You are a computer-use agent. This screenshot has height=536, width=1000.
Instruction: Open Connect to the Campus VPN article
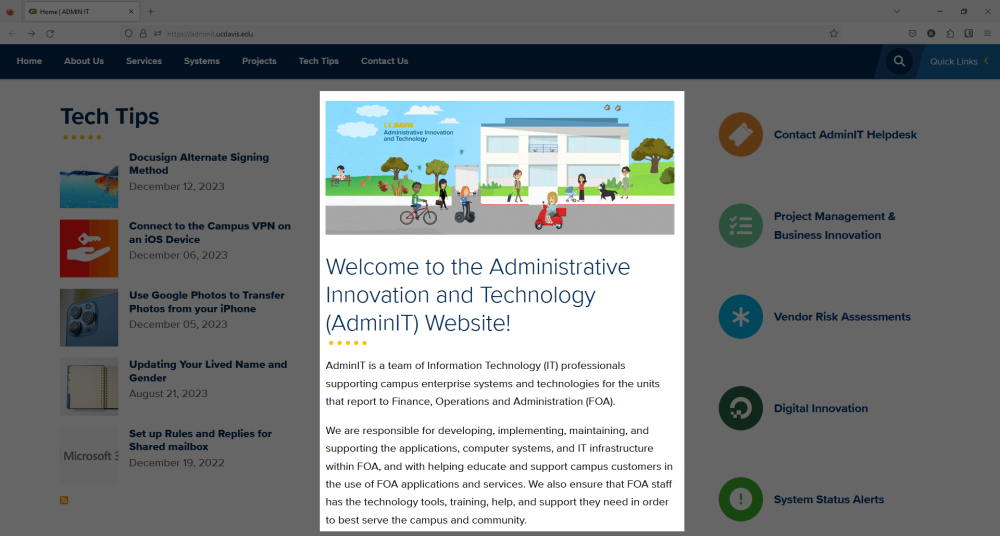209,232
